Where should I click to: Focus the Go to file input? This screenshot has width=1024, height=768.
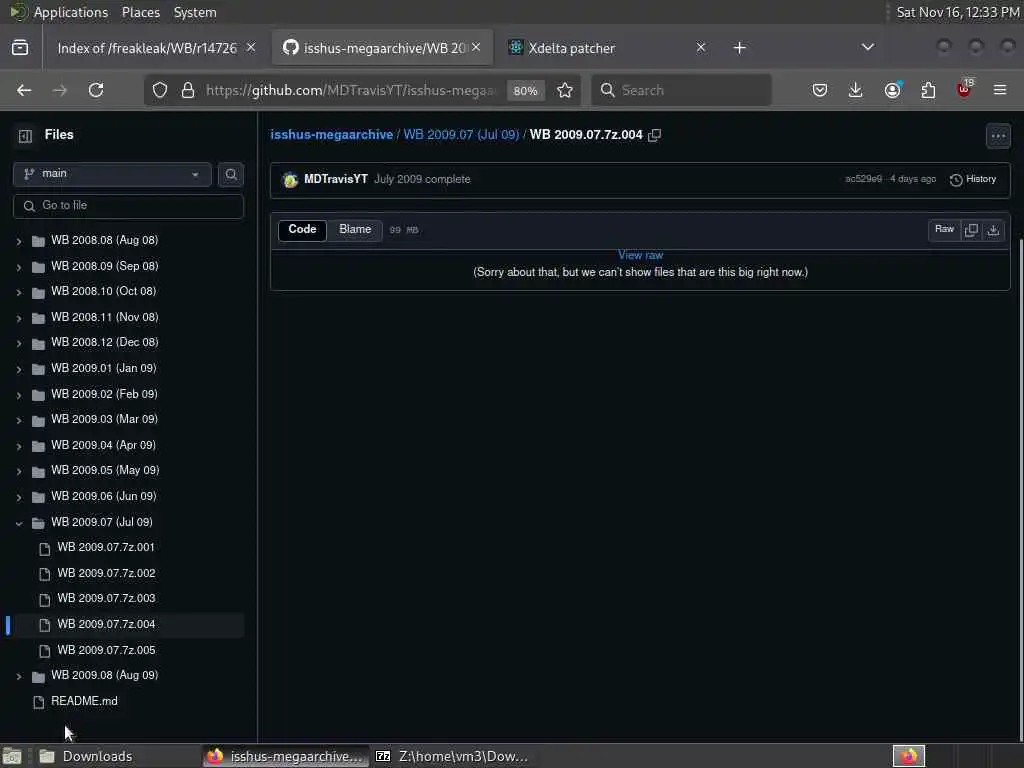coord(129,206)
